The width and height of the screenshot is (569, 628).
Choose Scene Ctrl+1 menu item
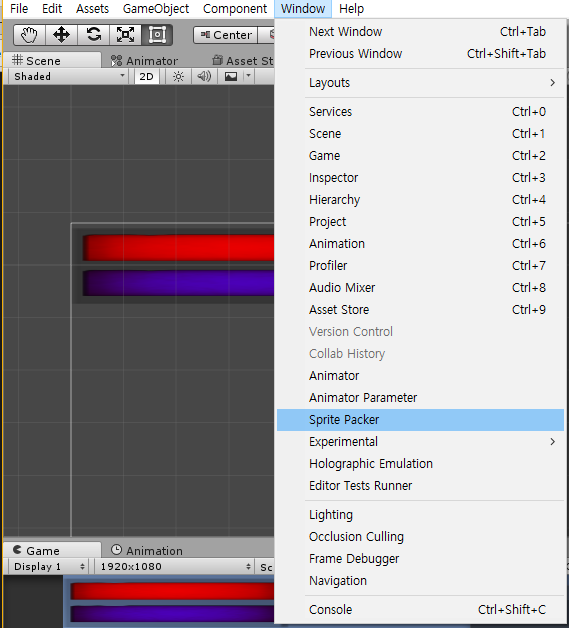(420, 134)
